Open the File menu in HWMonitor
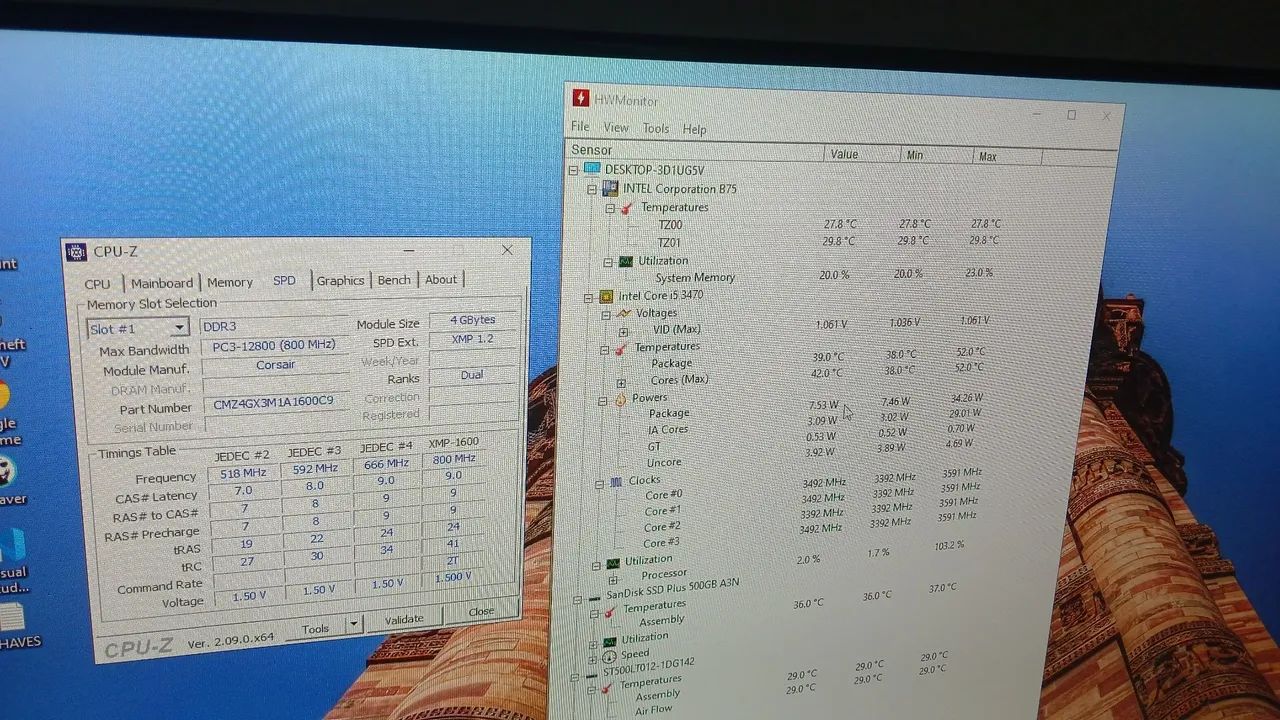Viewport: 1280px width, 720px height. pos(580,126)
